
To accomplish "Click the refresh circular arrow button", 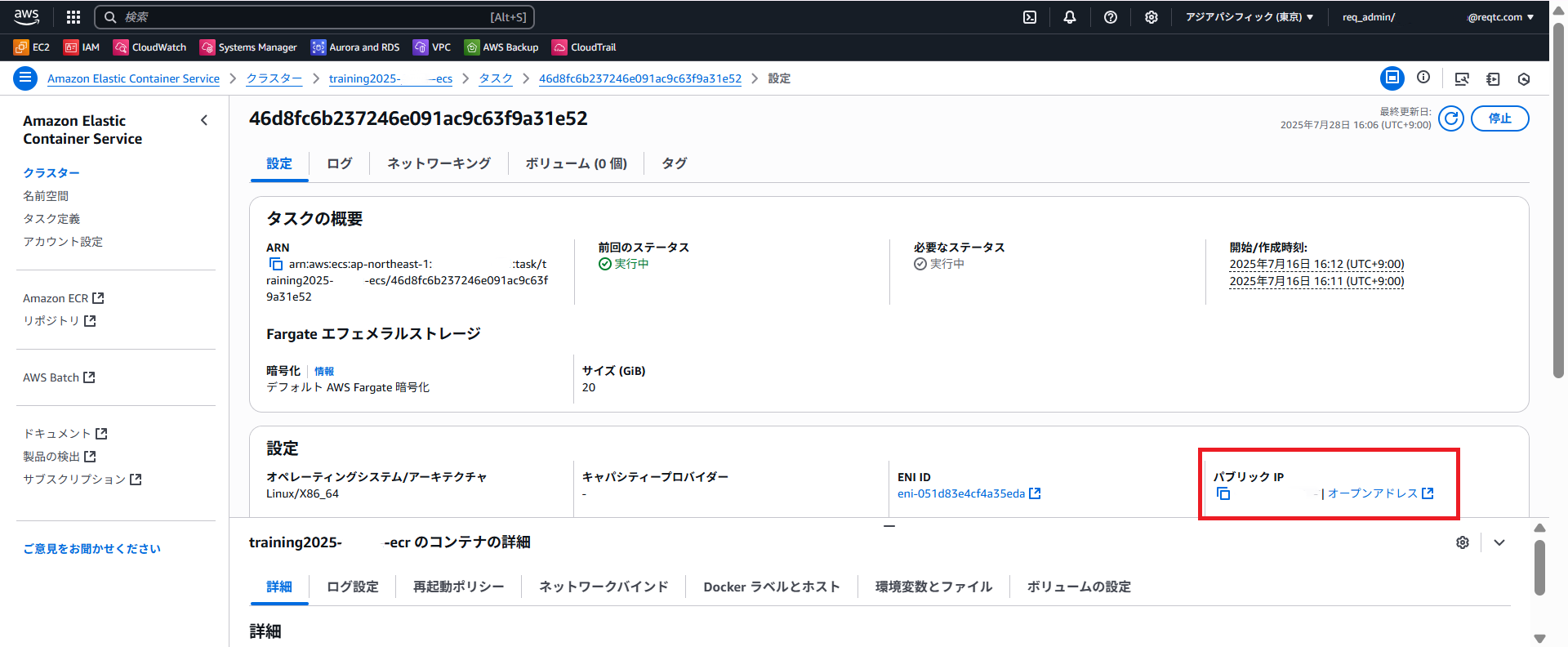I will coord(1451,118).
